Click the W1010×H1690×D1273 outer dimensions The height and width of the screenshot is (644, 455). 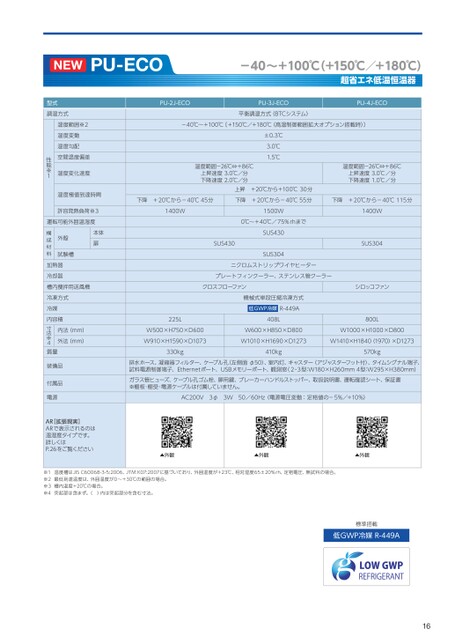273,341
